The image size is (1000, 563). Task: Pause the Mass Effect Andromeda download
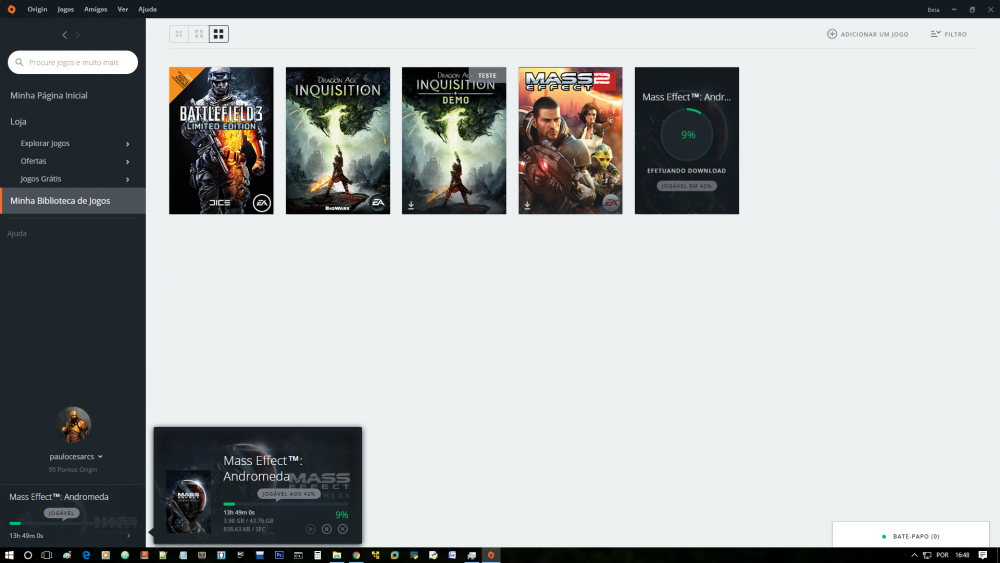point(327,528)
